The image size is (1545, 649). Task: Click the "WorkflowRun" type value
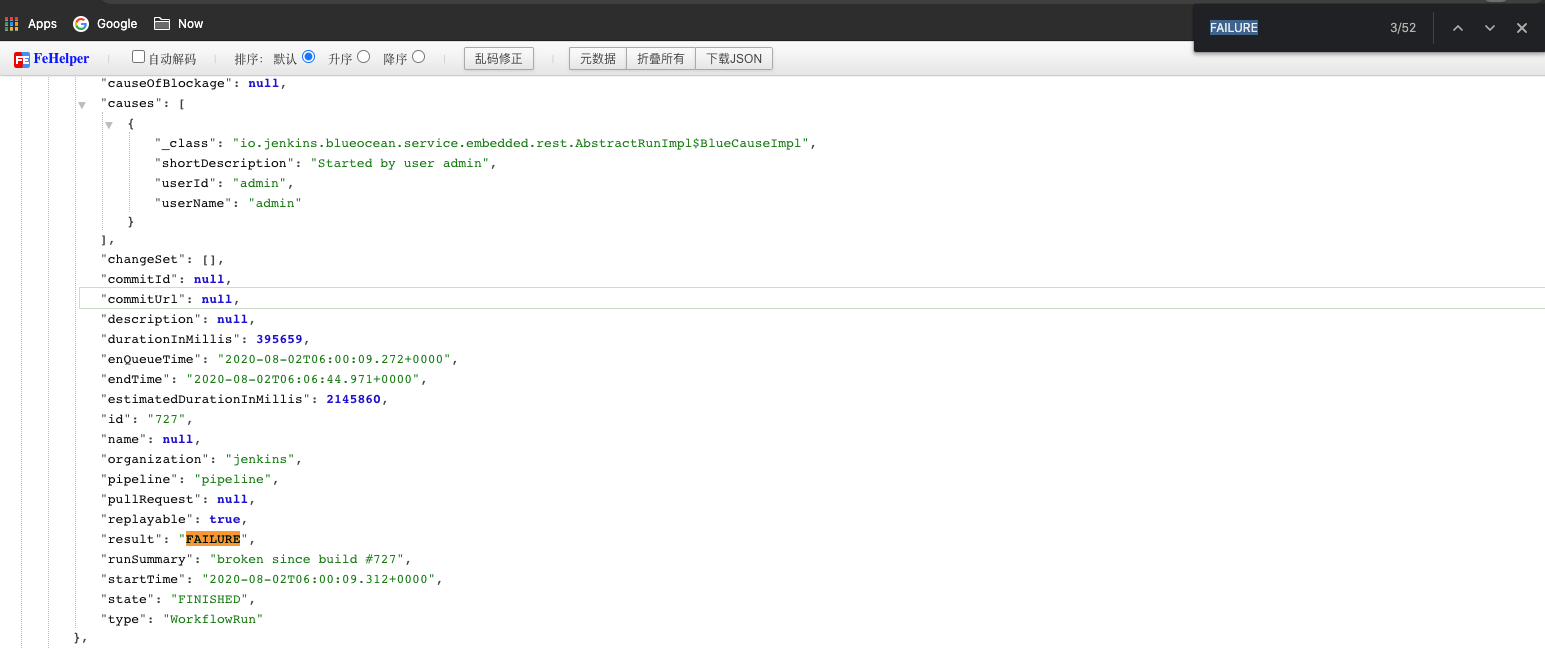click(x=213, y=619)
